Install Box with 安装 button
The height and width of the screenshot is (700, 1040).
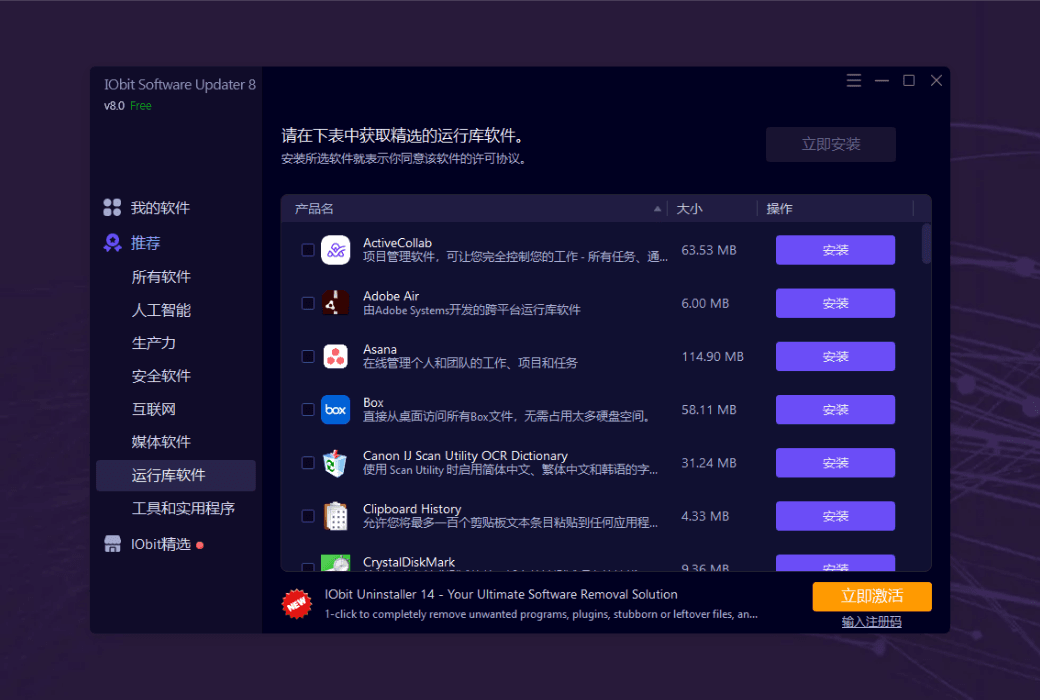tap(835, 409)
